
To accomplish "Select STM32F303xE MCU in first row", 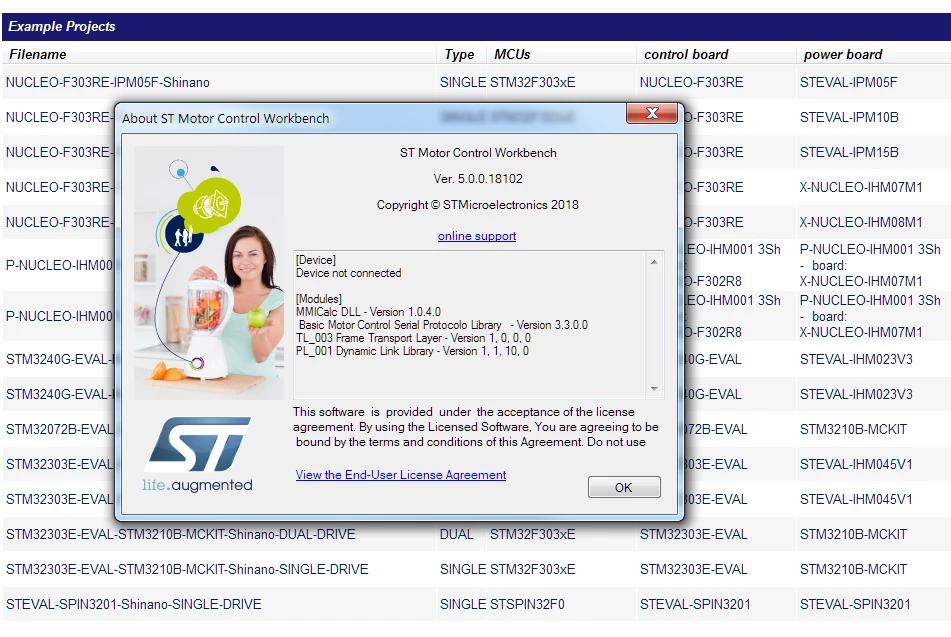I will 533,83.
